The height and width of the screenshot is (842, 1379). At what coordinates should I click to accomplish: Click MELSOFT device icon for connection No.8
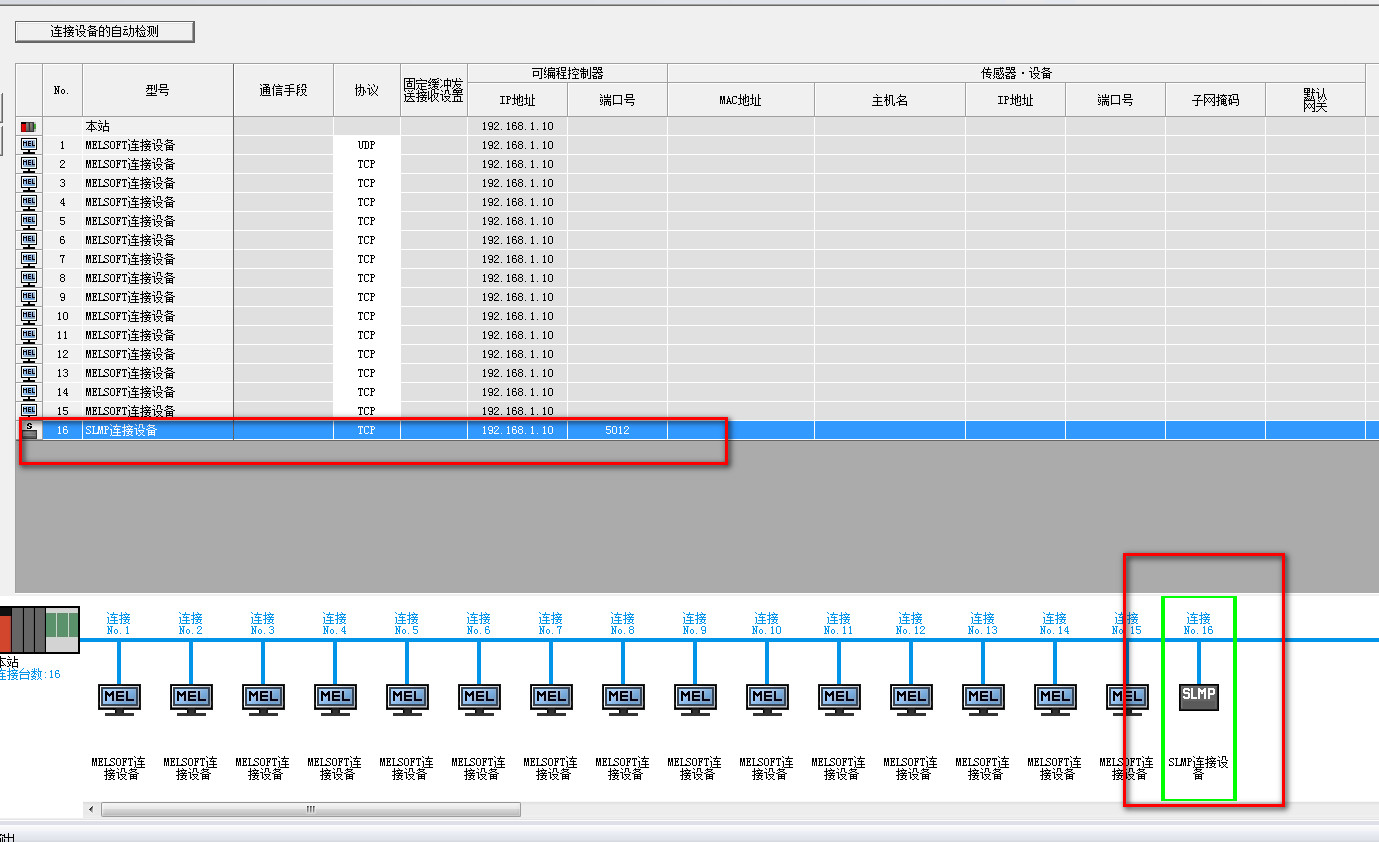(623, 698)
